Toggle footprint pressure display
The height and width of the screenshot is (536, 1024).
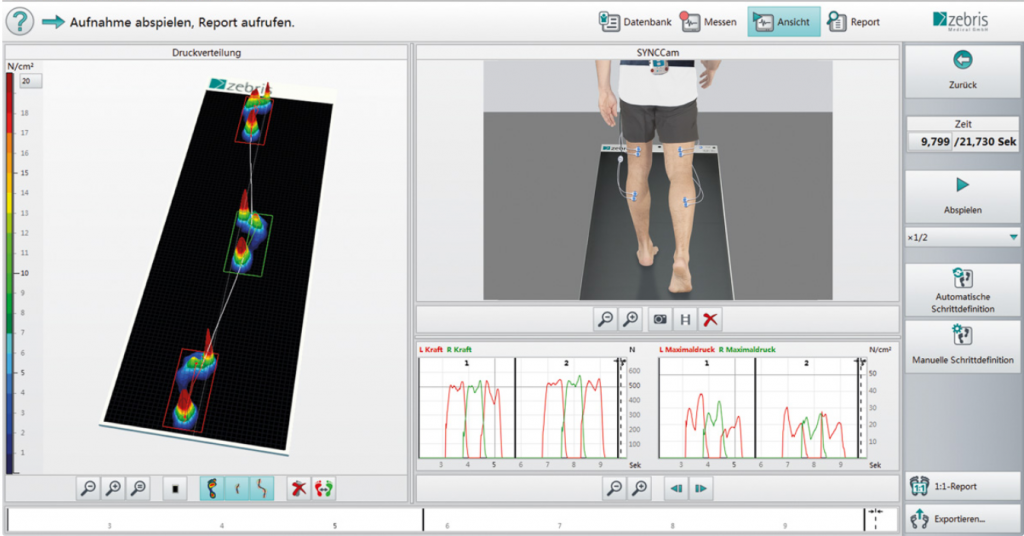tap(212, 488)
